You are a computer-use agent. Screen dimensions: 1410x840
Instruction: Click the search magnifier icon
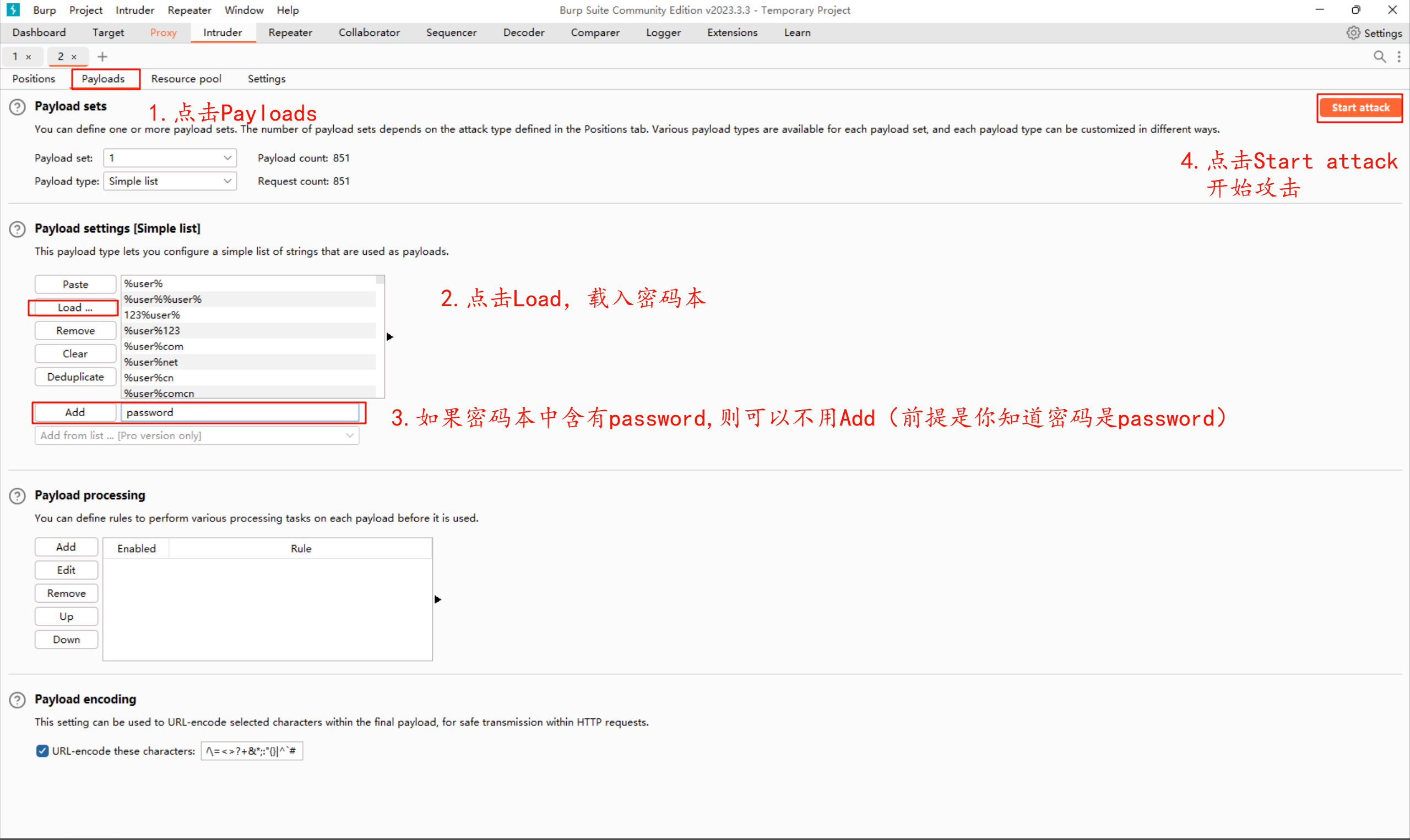(x=1379, y=57)
